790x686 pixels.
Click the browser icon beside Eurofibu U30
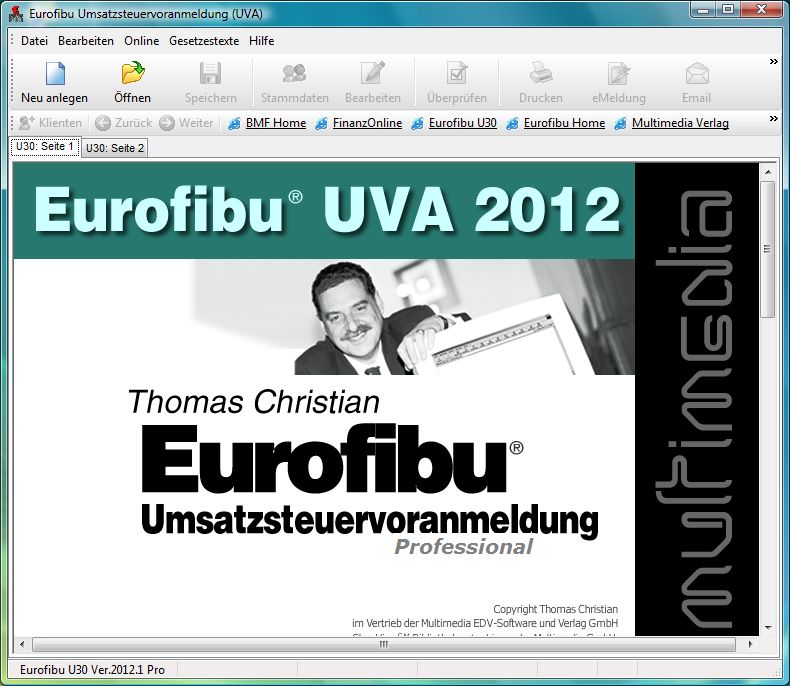pyautogui.click(x=417, y=123)
